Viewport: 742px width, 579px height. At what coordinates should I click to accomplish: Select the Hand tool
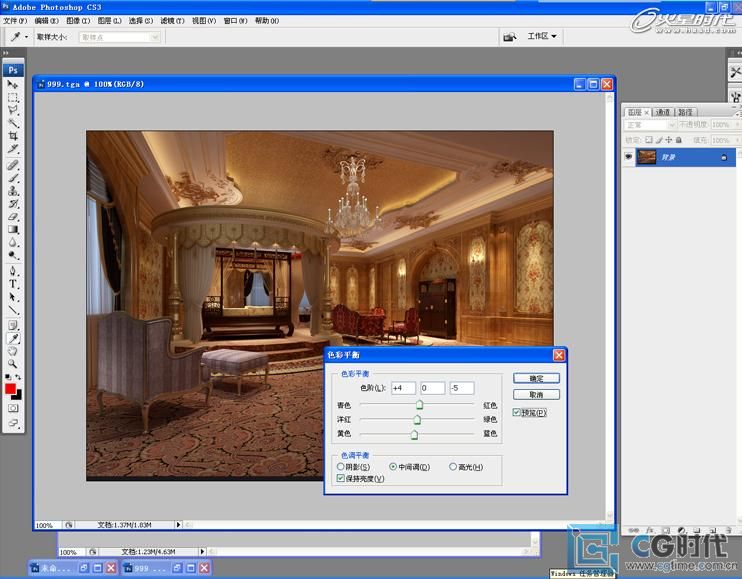tap(13, 351)
